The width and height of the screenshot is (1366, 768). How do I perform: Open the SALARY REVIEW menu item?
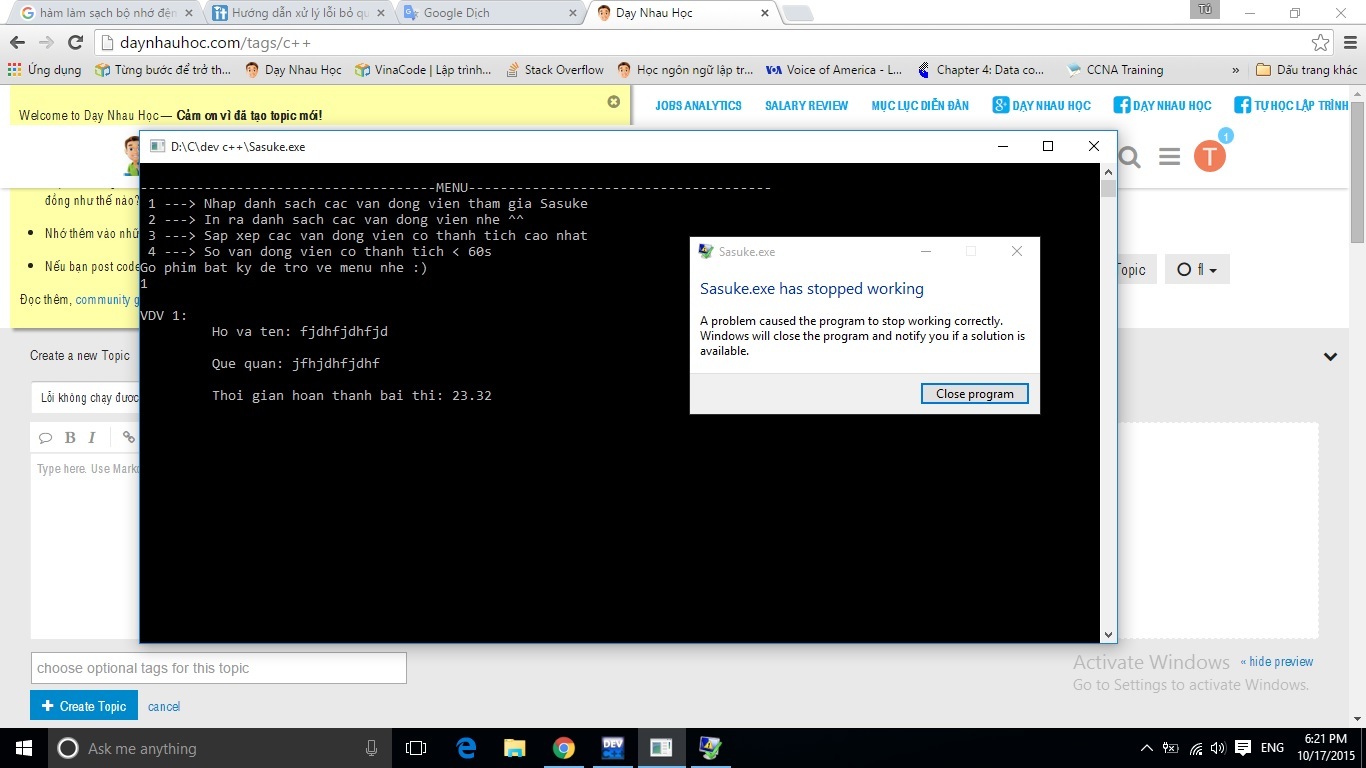[x=806, y=105]
